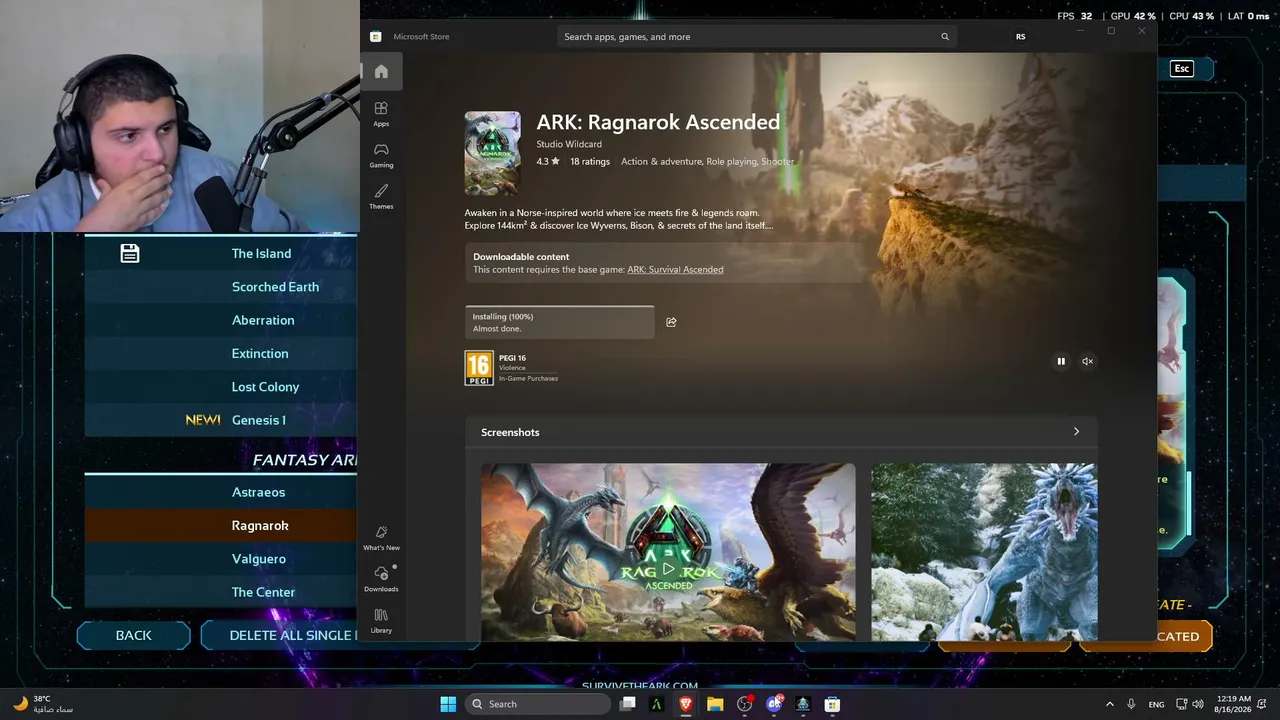The width and height of the screenshot is (1280, 720).
Task: Open the Studio Wildcard publisher link
Action: 569,144
